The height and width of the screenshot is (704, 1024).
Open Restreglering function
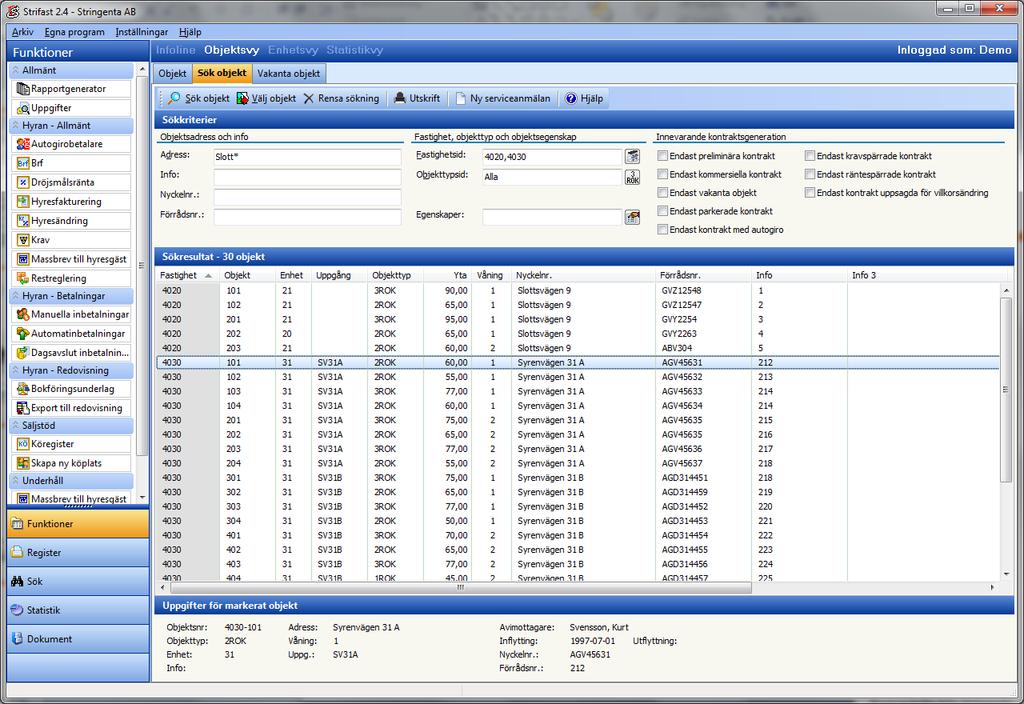coord(71,278)
